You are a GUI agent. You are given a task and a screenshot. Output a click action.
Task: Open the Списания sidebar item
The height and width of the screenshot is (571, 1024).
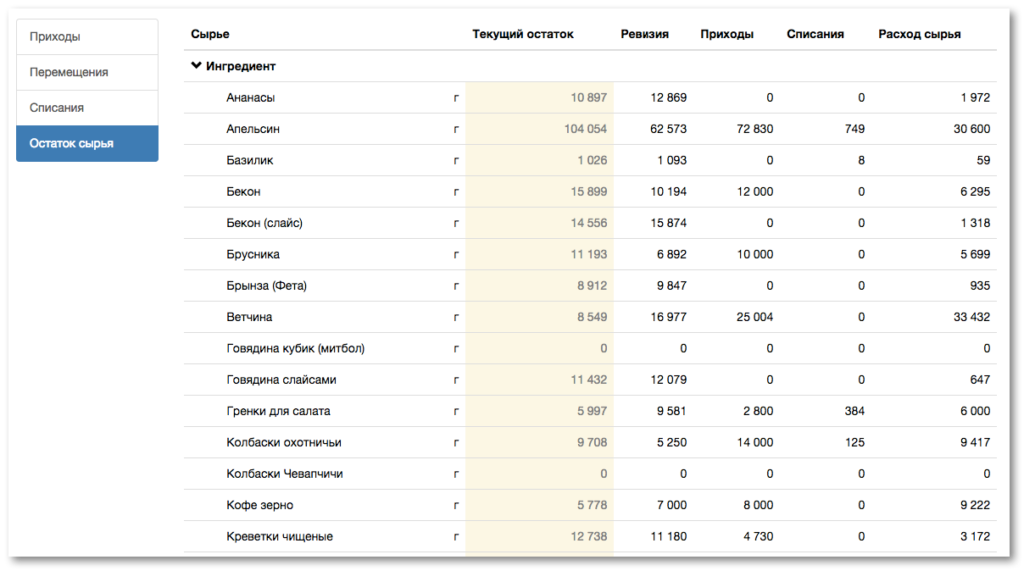coord(87,108)
